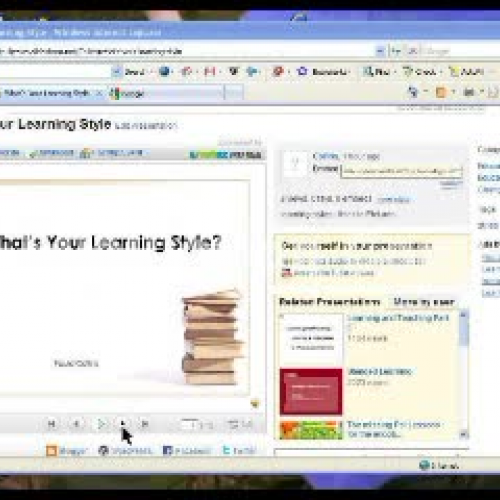Click the 'What's Your Learning Style?' slide

point(125,288)
